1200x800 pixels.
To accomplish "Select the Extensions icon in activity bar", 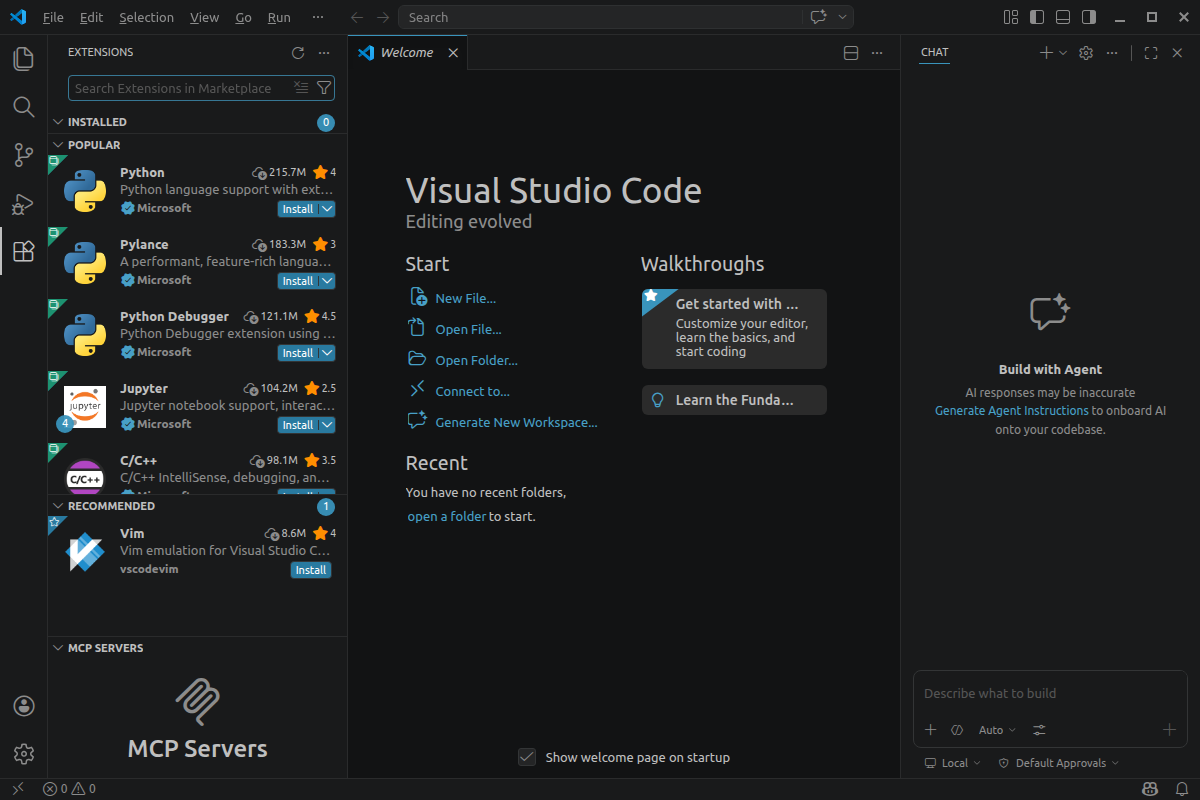I will tap(23, 252).
